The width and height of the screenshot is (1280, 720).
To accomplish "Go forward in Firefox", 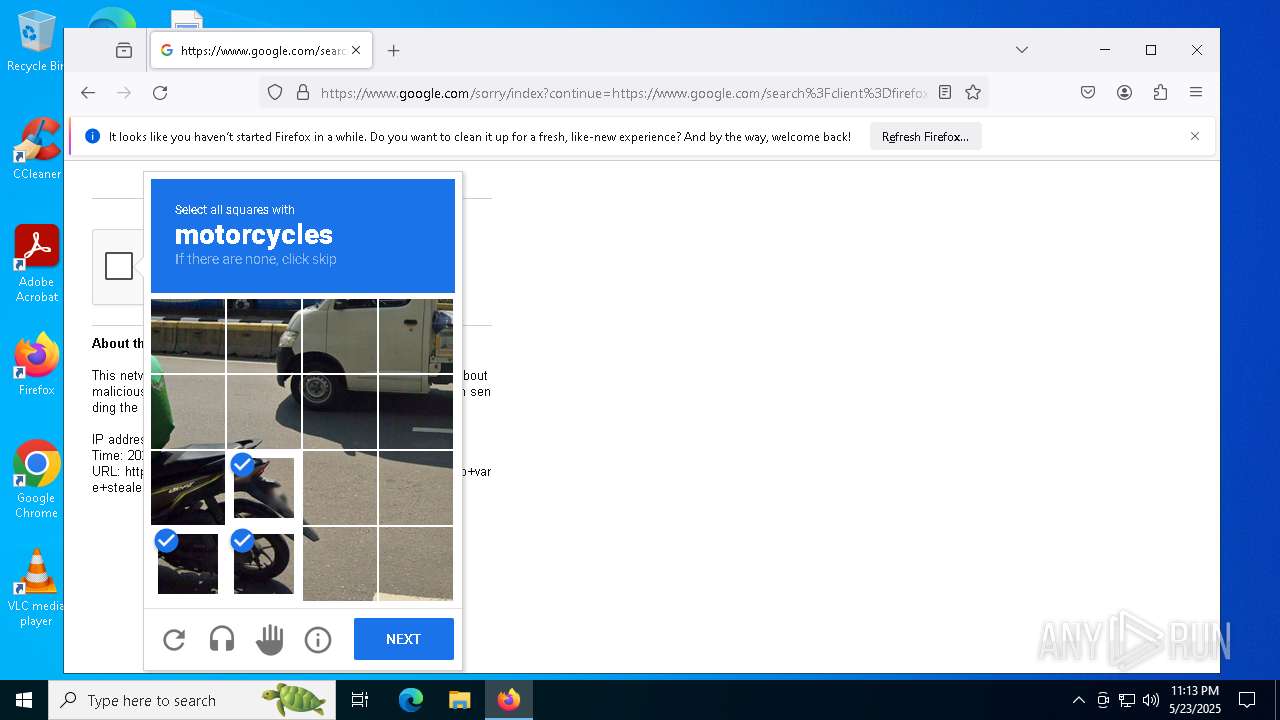I will 124,93.
